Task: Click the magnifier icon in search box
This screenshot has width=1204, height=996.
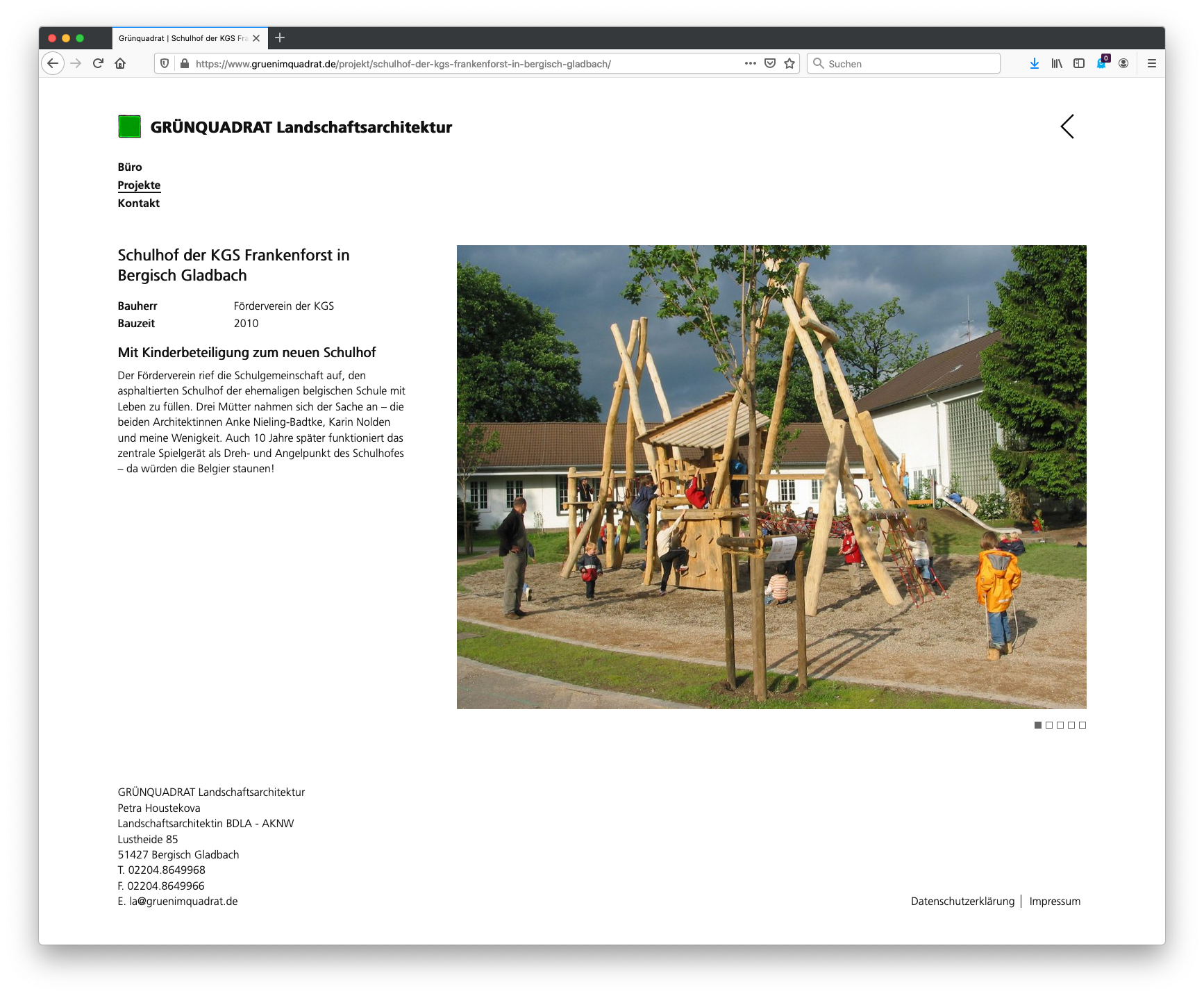Action: pos(819,63)
